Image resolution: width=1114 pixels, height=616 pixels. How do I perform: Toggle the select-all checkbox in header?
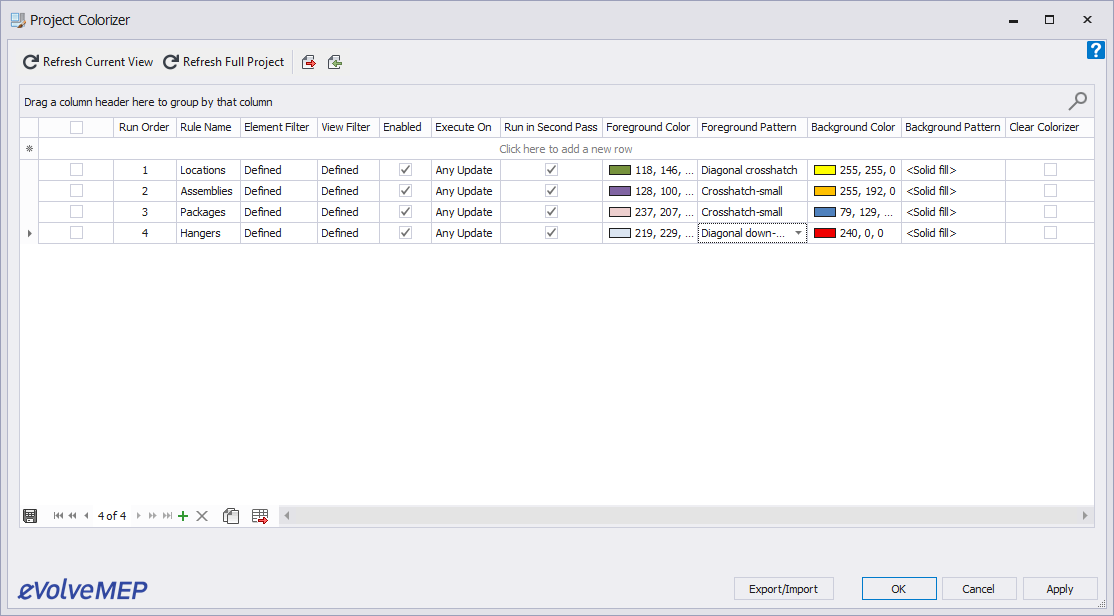76,127
